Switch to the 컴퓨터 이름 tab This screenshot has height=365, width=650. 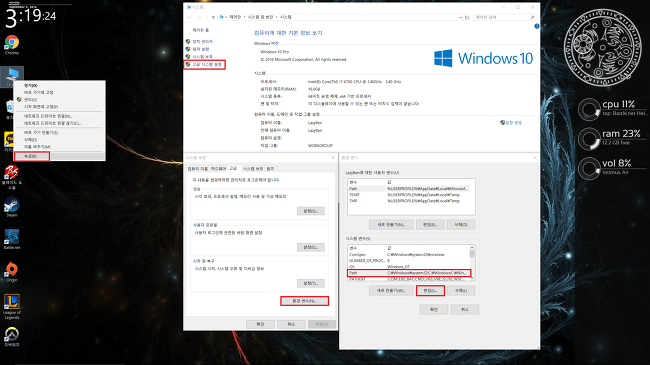point(198,169)
